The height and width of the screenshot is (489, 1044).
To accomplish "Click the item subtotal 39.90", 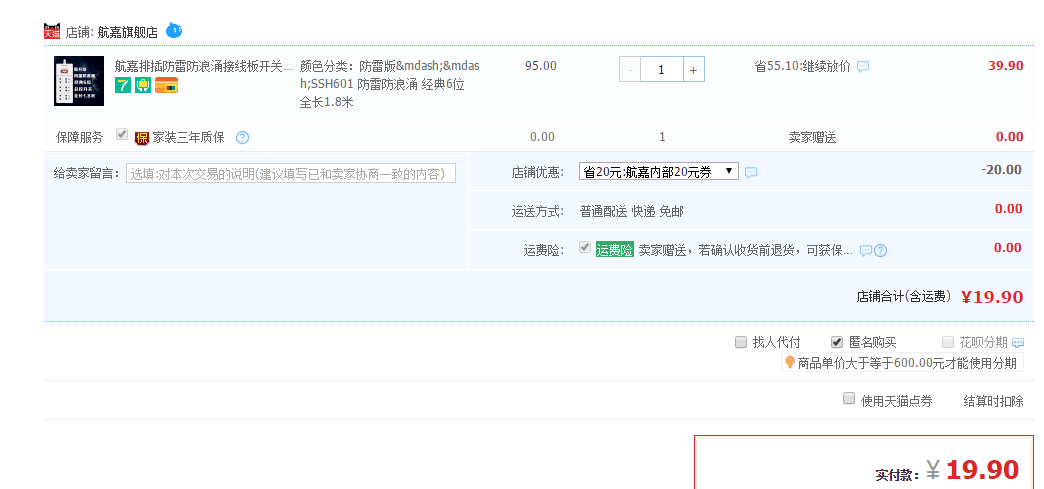I will click(1005, 65).
